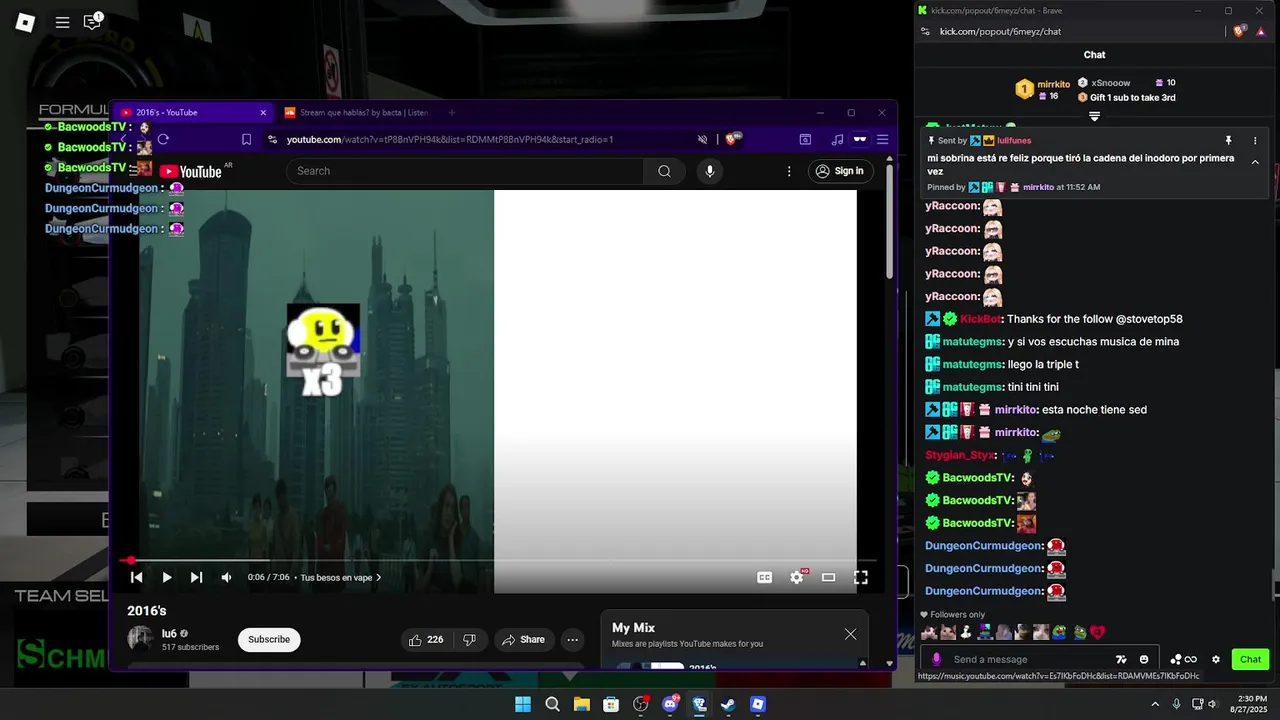The image size is (1280, 720).
Task: Open media control music note icon
Action: click(x=837, y=139)
